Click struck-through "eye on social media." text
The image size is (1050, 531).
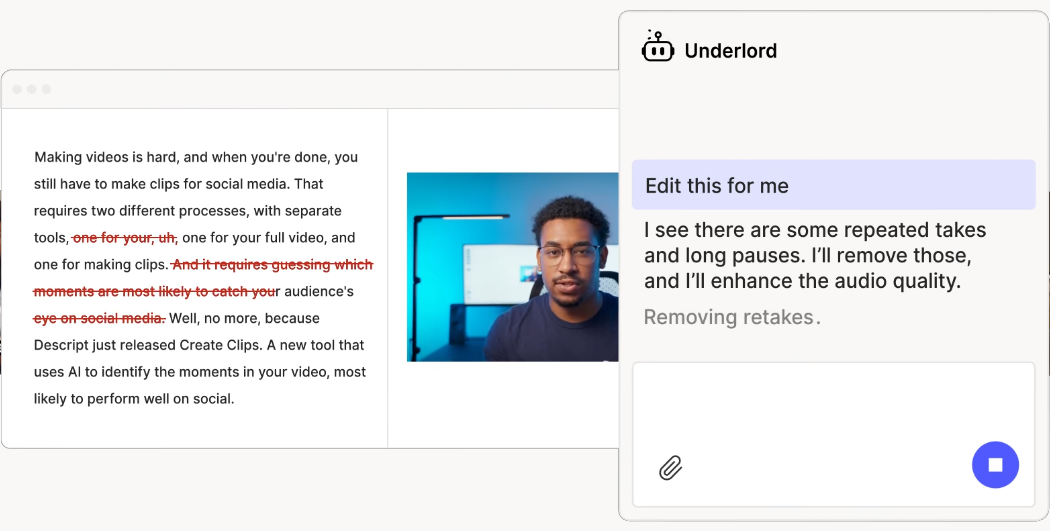pyautogui.click(x=99, y=318)
